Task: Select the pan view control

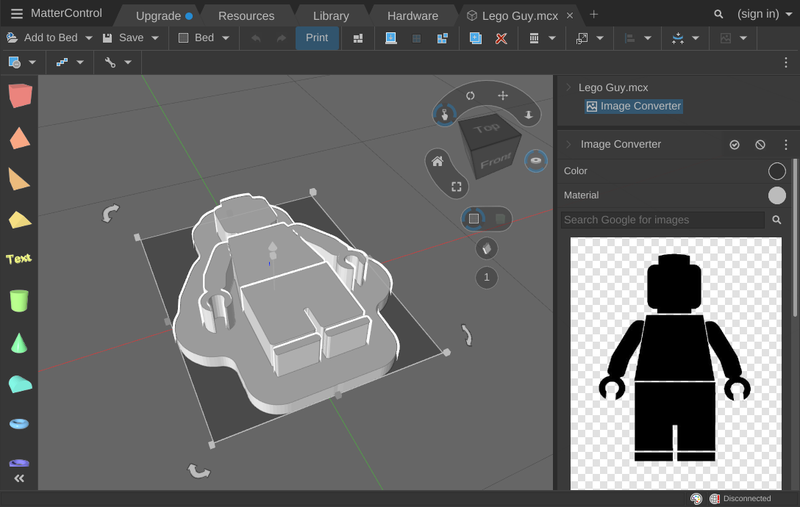Action: tap(503, 95)
